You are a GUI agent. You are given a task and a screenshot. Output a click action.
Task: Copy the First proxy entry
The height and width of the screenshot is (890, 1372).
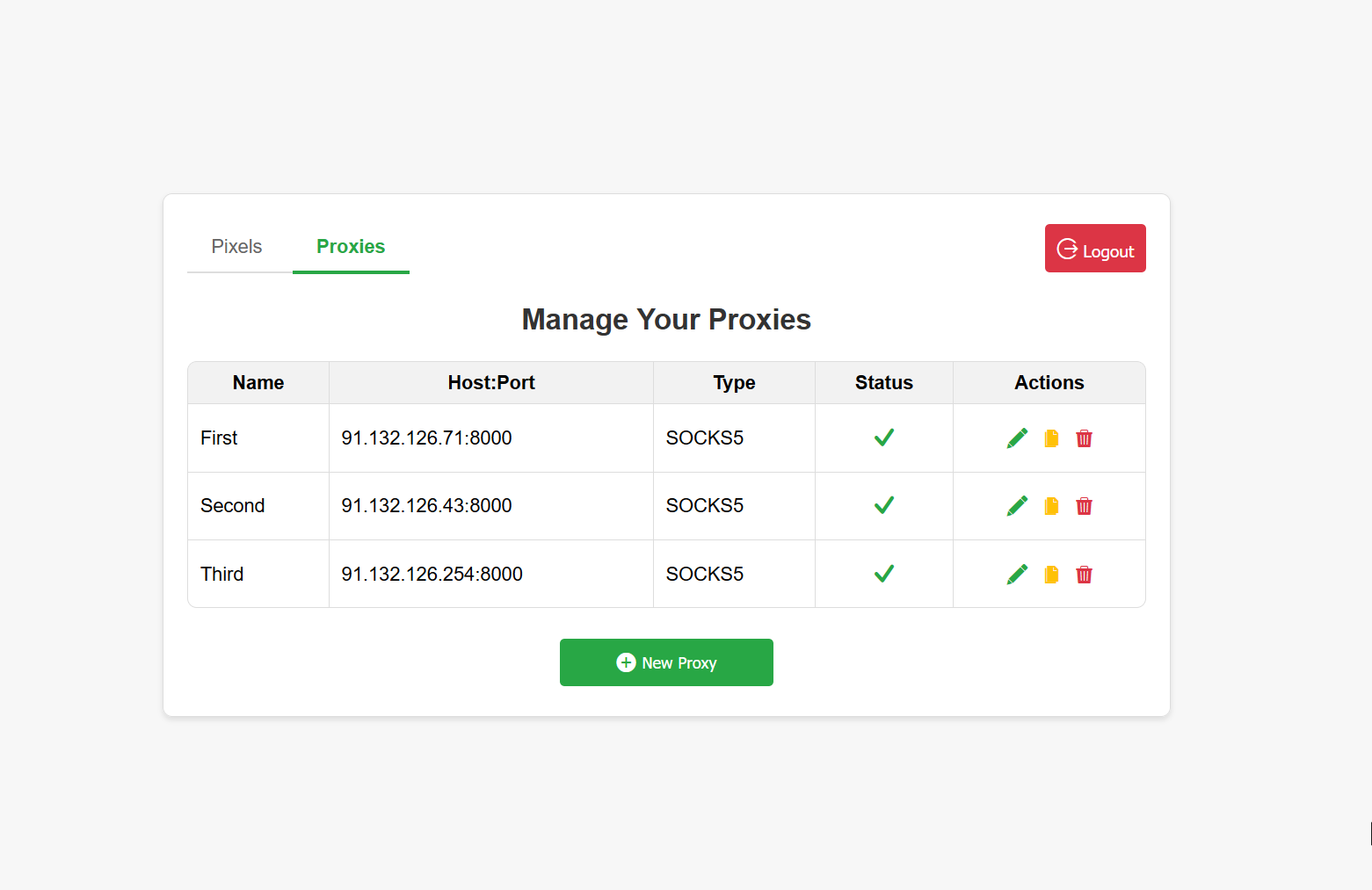tap(1051, 438)
